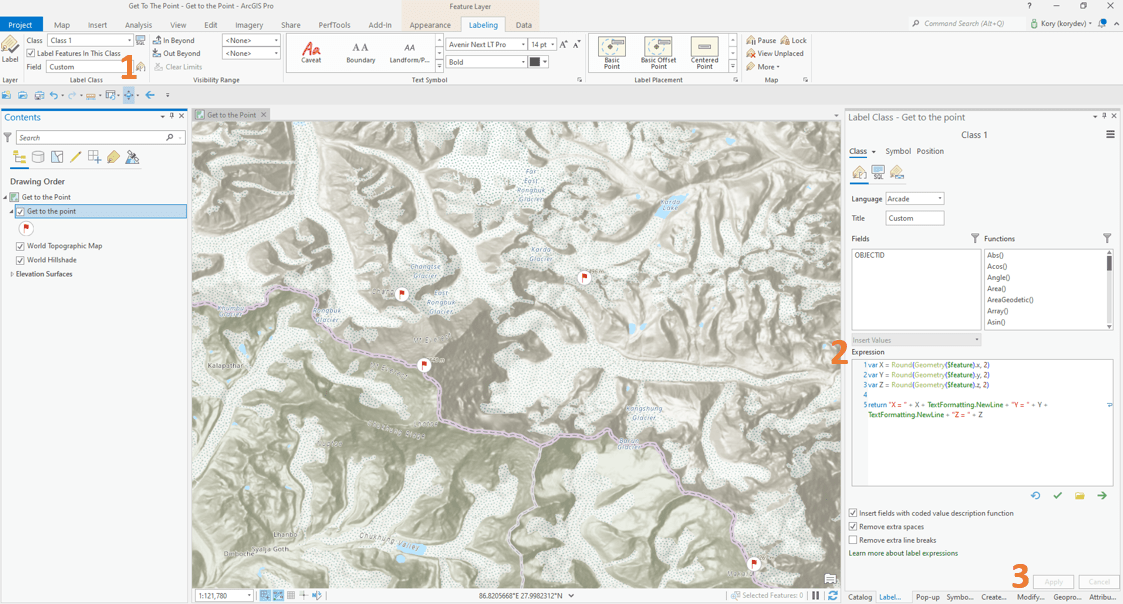Screen dimensions: 1123x604
Task: Click refresh icon in map status bar
Action: coord(832,595)
